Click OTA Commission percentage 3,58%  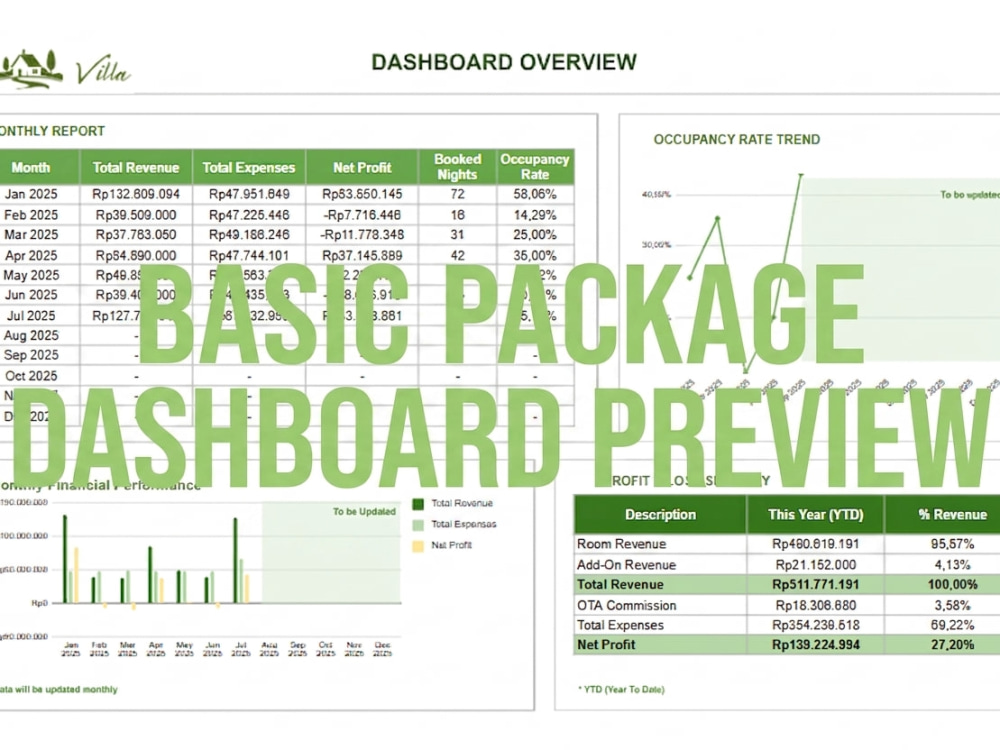(x=952, y=605)
